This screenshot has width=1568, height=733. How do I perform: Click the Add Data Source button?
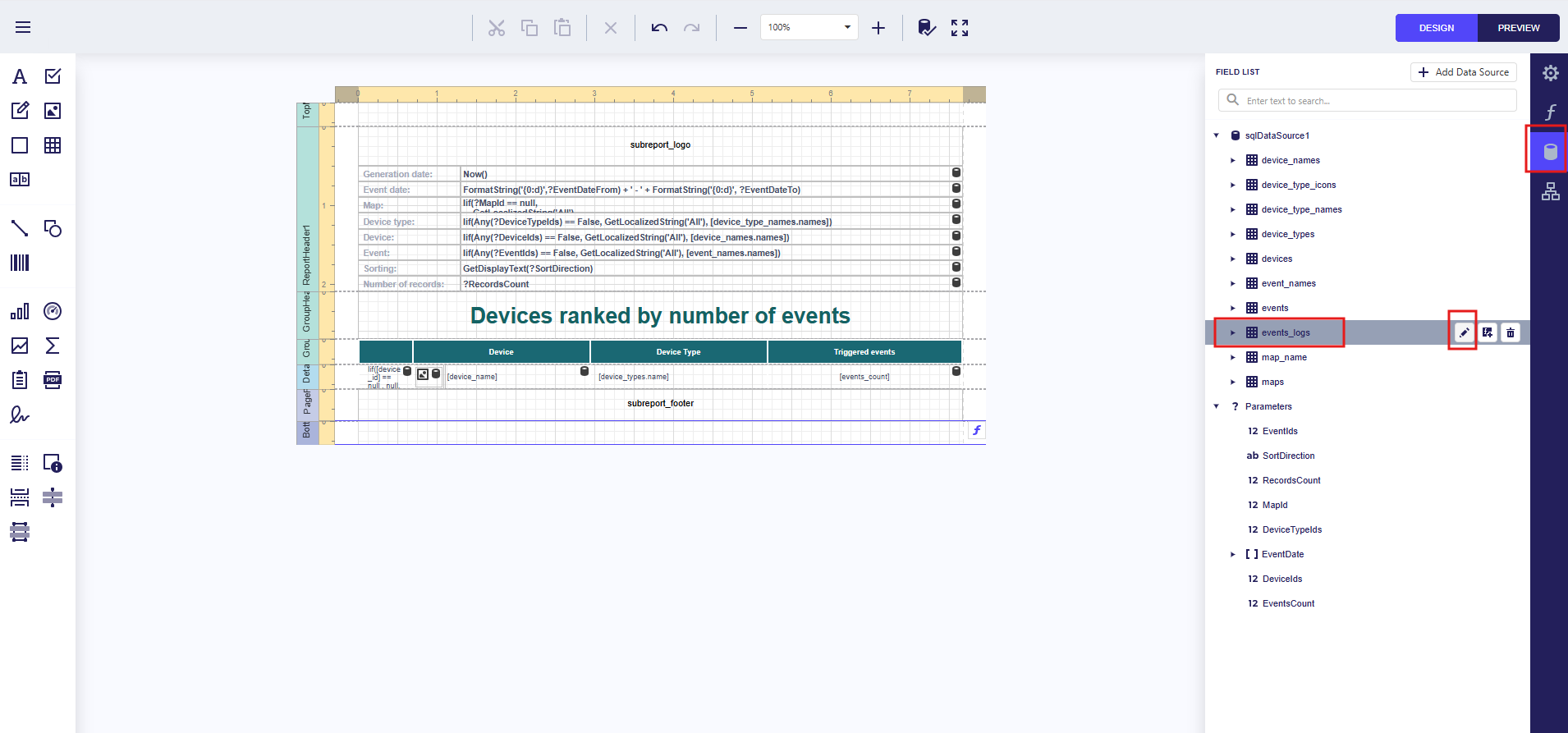[1463, 72]
